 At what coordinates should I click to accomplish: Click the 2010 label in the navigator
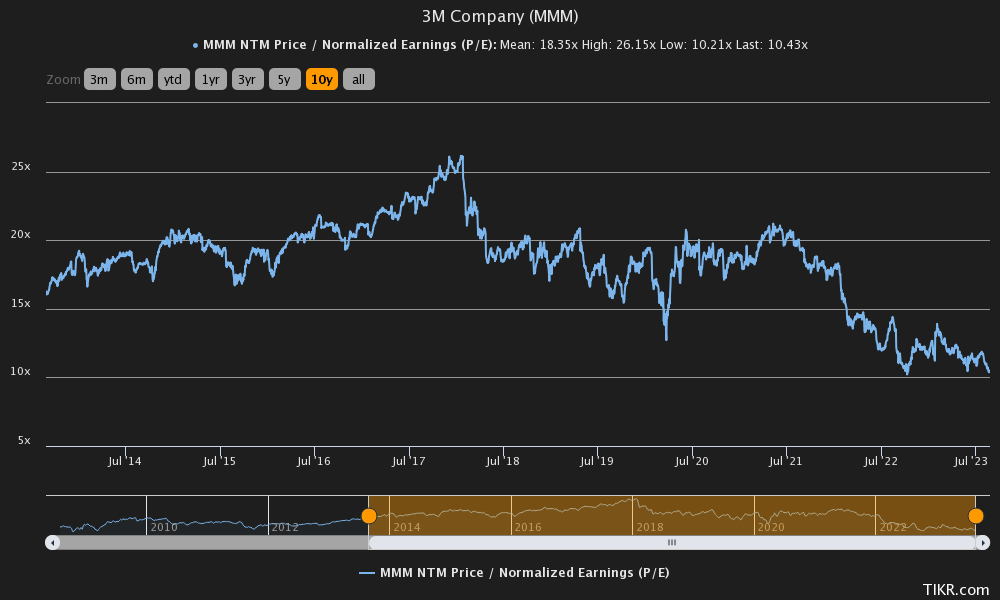click(x=164, y=527)
